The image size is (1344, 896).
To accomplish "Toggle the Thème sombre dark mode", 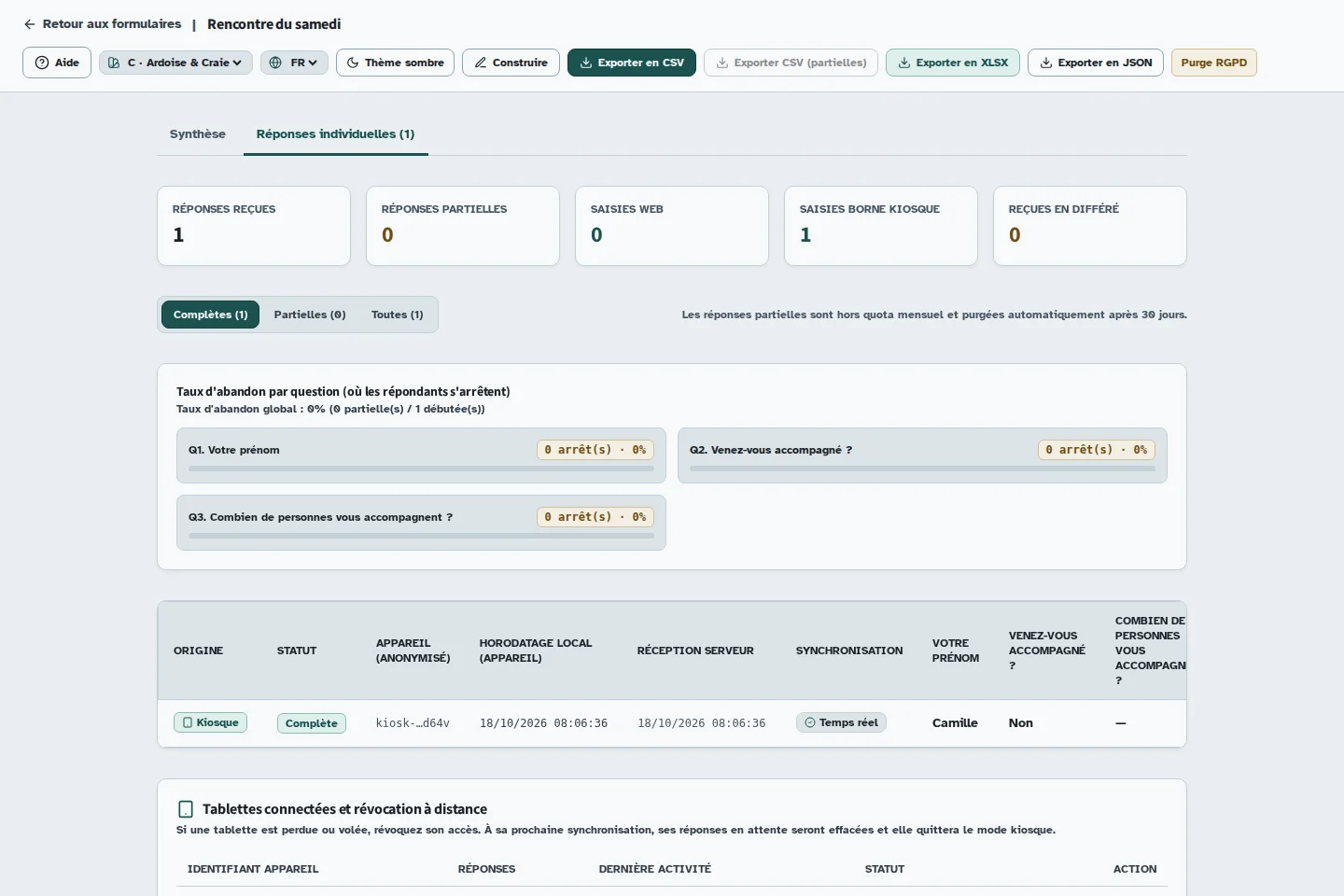I will click(395, 63).
